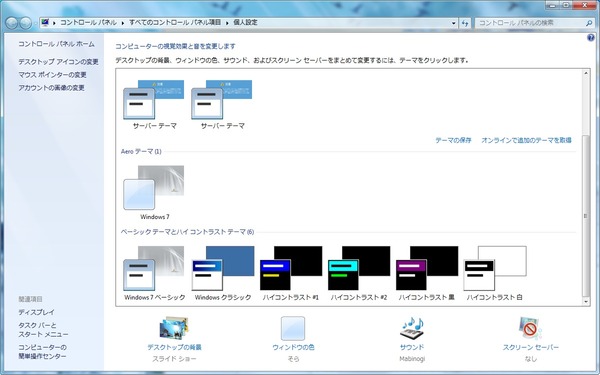Expand breadcrumb arrow after すべてのコントロール パネル項目
This screenshot has width=600, height=375.
coord(227,23)
